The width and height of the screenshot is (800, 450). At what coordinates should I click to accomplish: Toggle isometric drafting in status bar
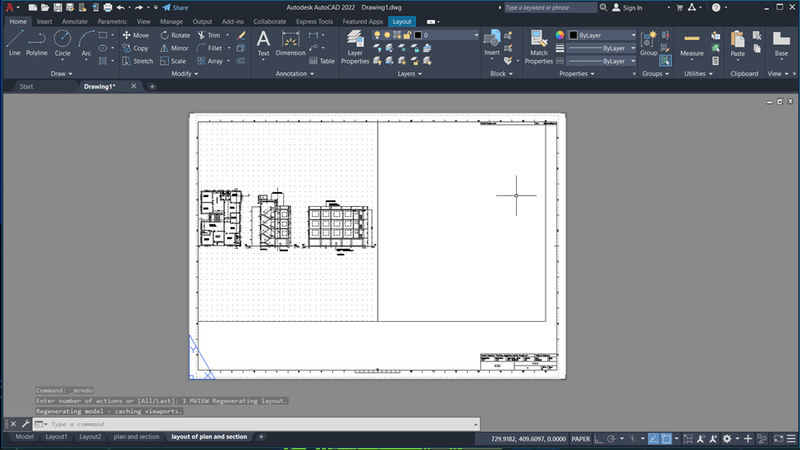[632, 439]
